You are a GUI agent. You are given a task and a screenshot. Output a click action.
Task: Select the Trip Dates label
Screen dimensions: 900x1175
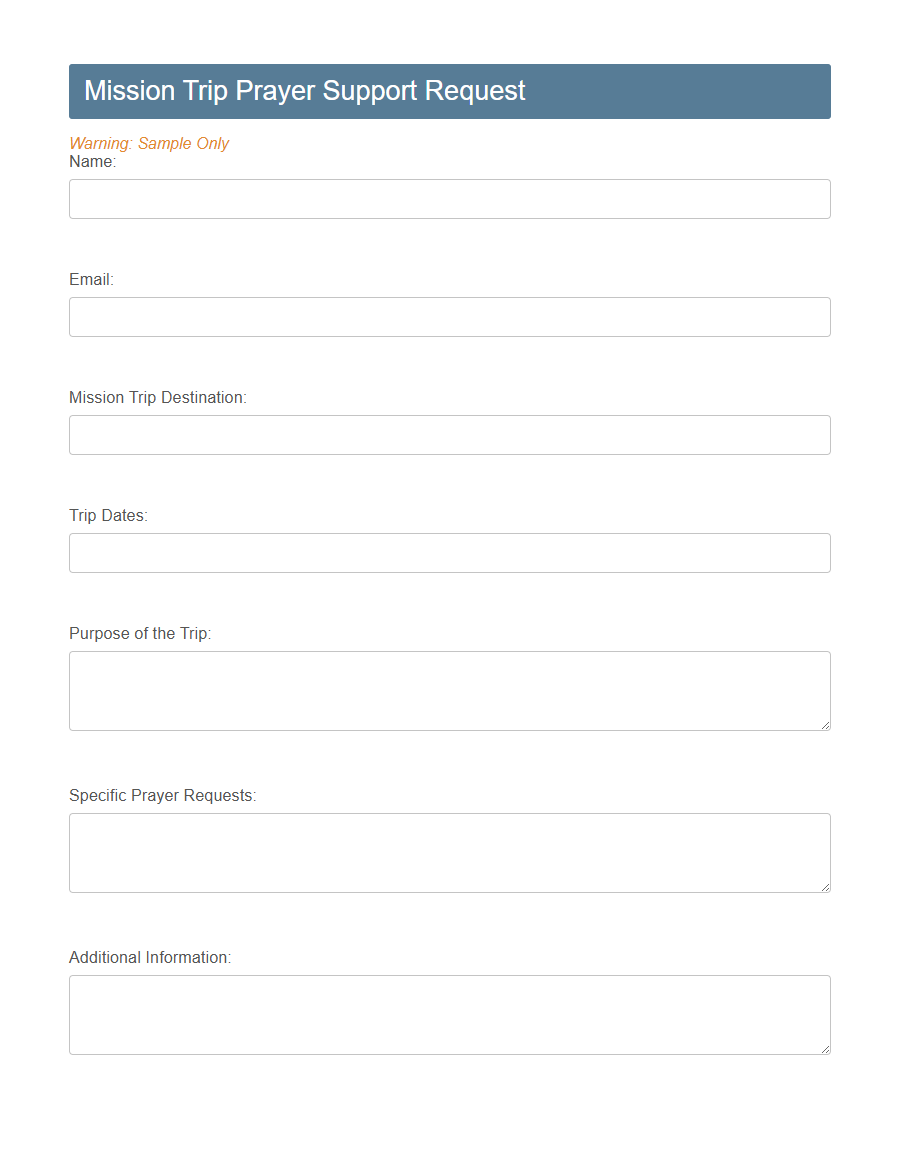tap(108, 515)
